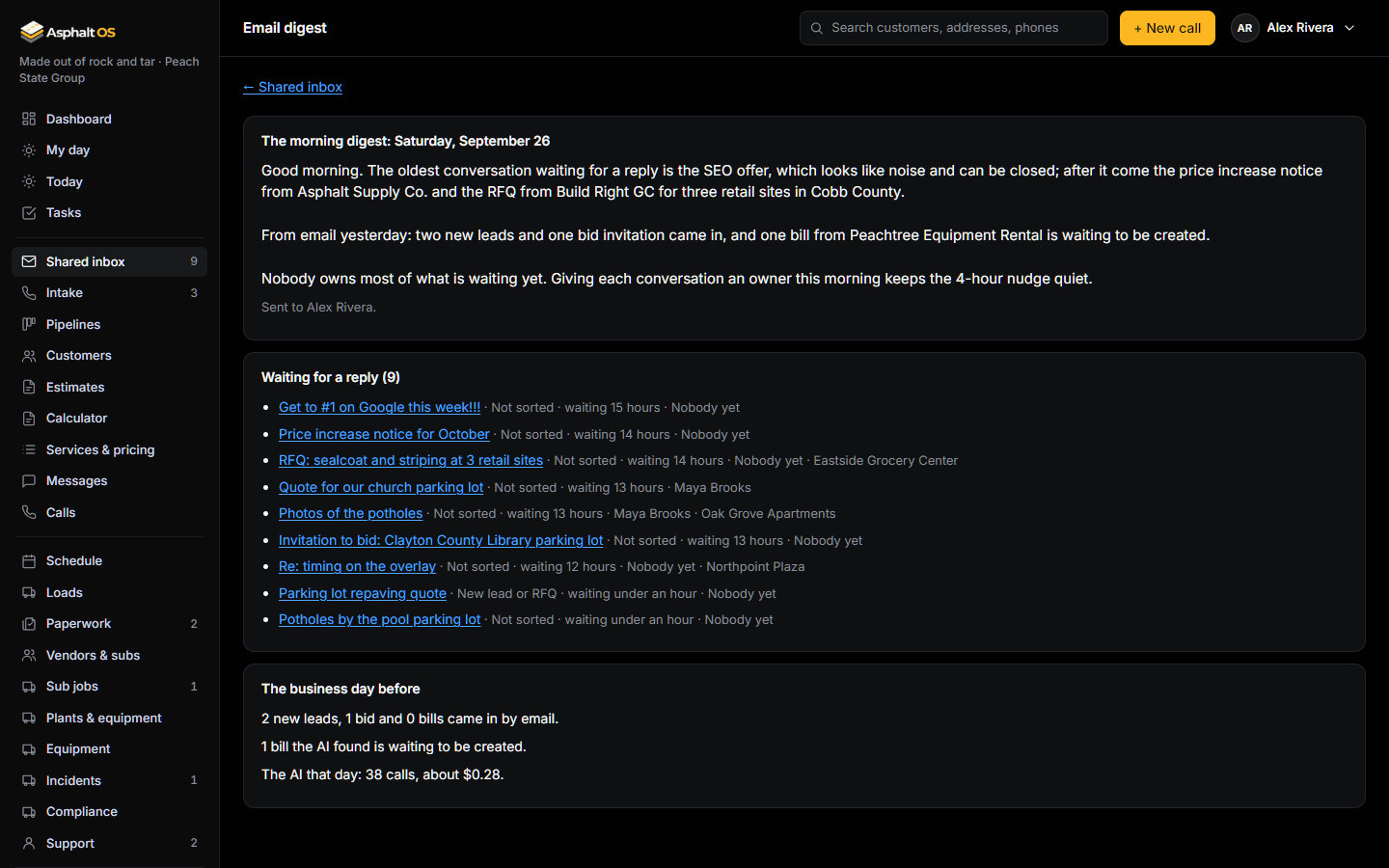This screenshot has height=868, width=1389.
Task: Go to Compliance in sidebar
Action: click(109, 812)
